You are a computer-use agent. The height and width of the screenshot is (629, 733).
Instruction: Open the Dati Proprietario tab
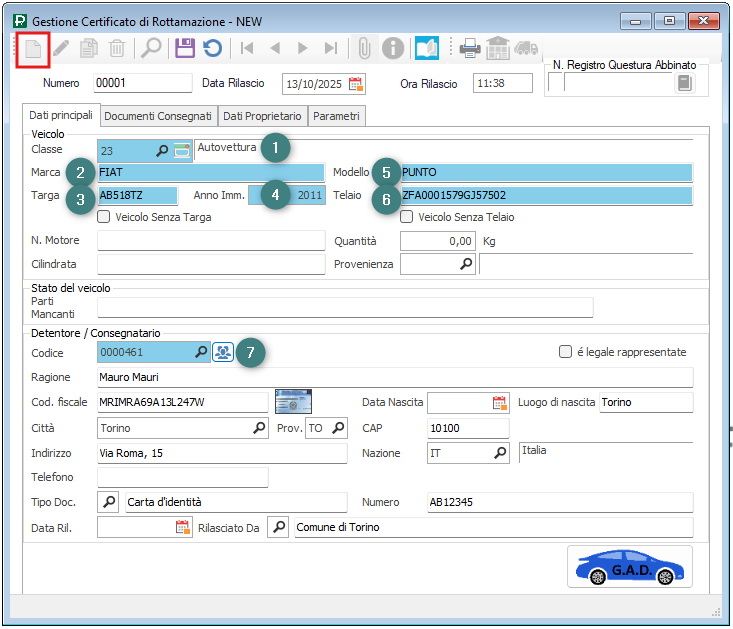click(263, 116)
